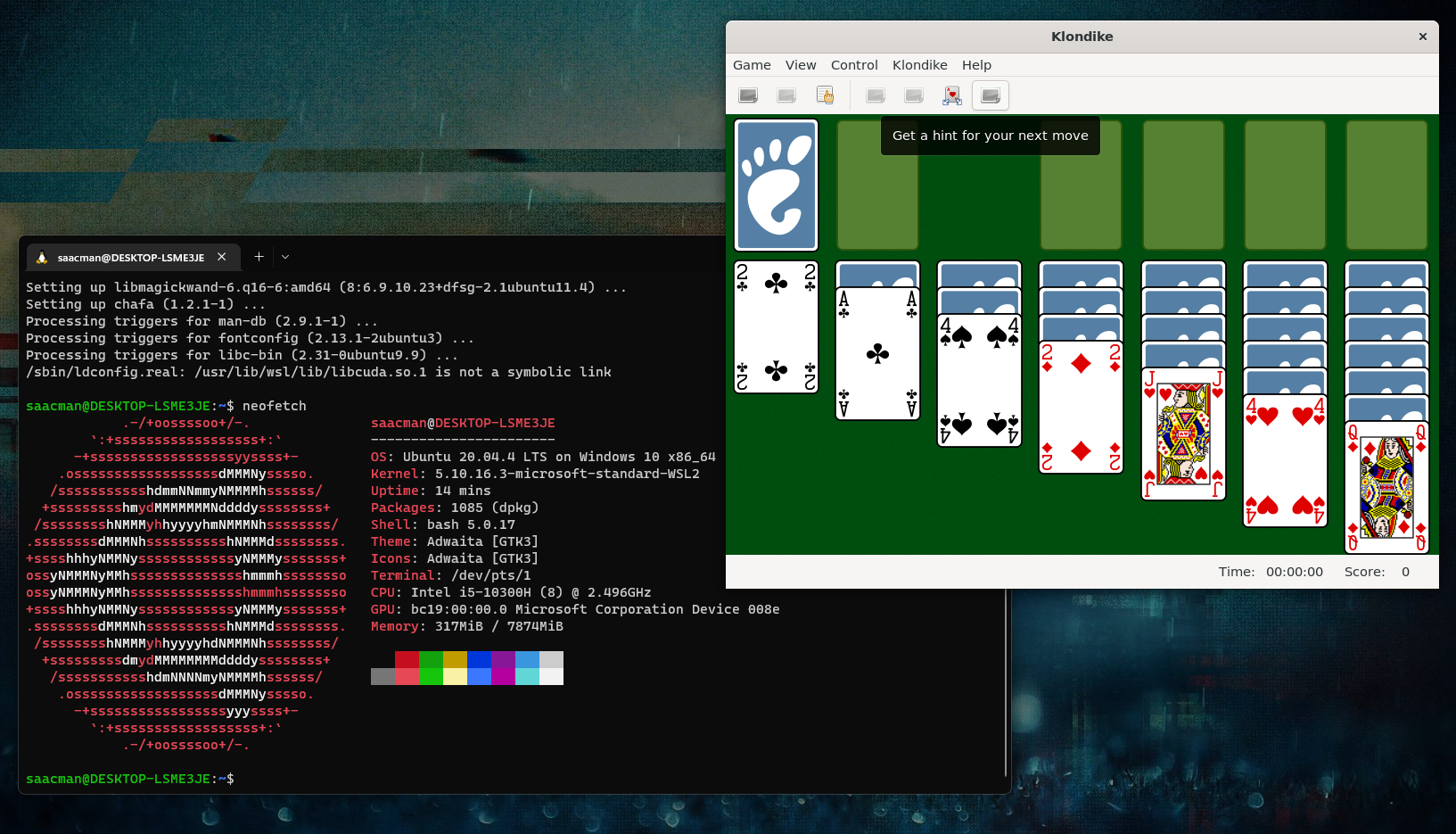Expand the terminal profile dropdown chevron
This screenshot has width=1456, height=834.
pos(285,257)
